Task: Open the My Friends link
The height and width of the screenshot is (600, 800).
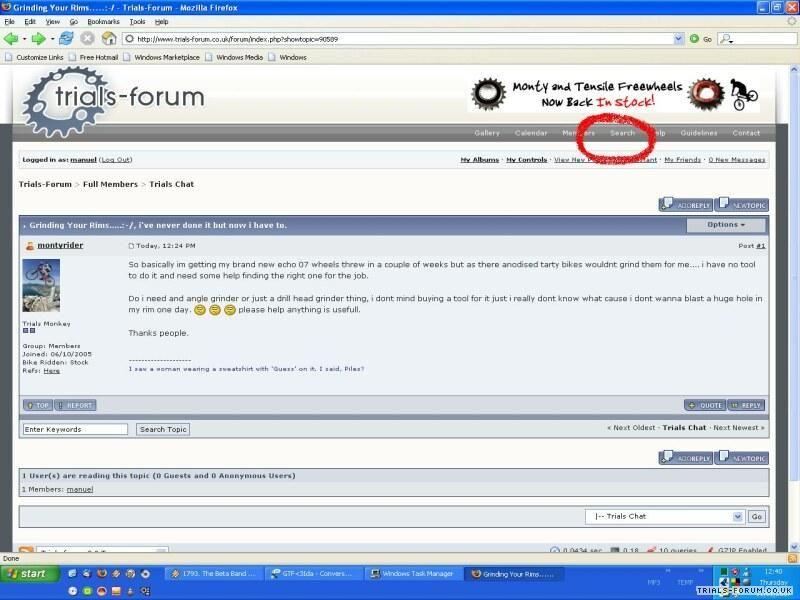Action: click(682, 160)
